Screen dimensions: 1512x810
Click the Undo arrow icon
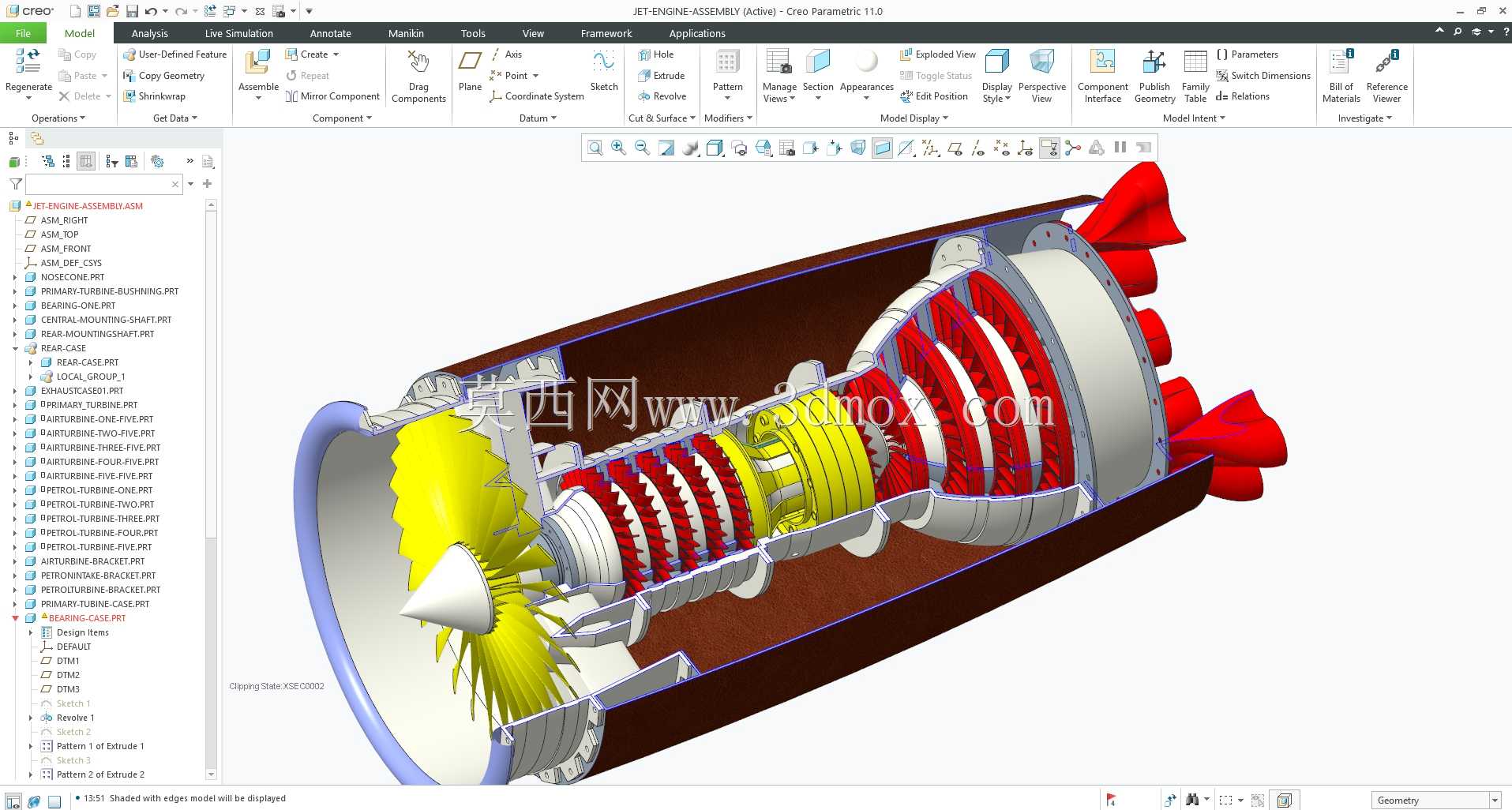(x=151, y=11)
